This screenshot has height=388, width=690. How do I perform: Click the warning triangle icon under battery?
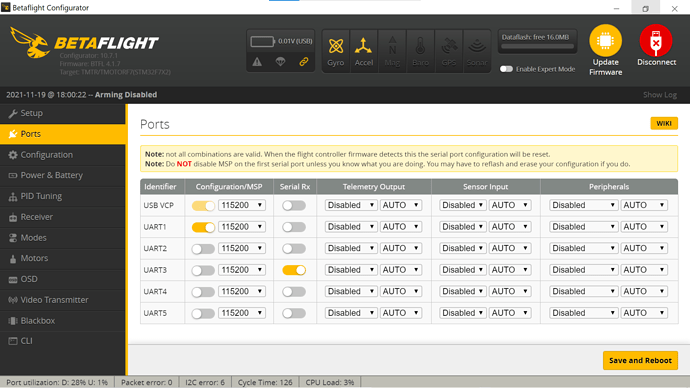pos(257,62)
